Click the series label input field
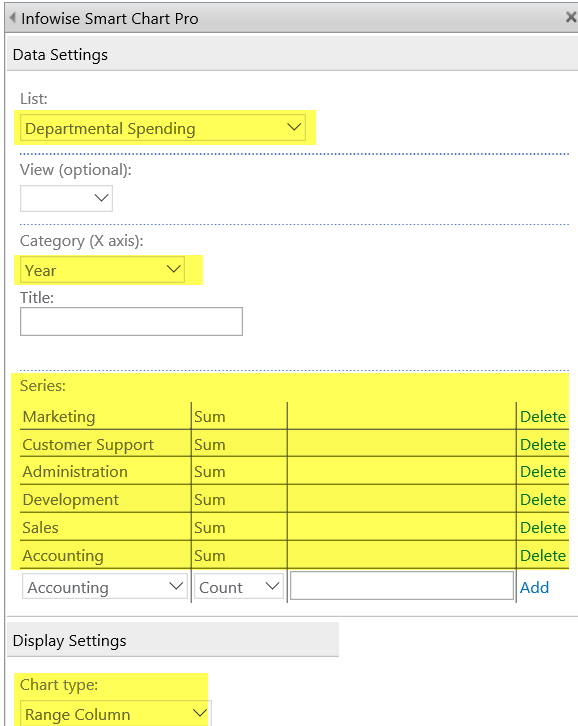This screenshot has width=578, height=726. tap(402, 586)
